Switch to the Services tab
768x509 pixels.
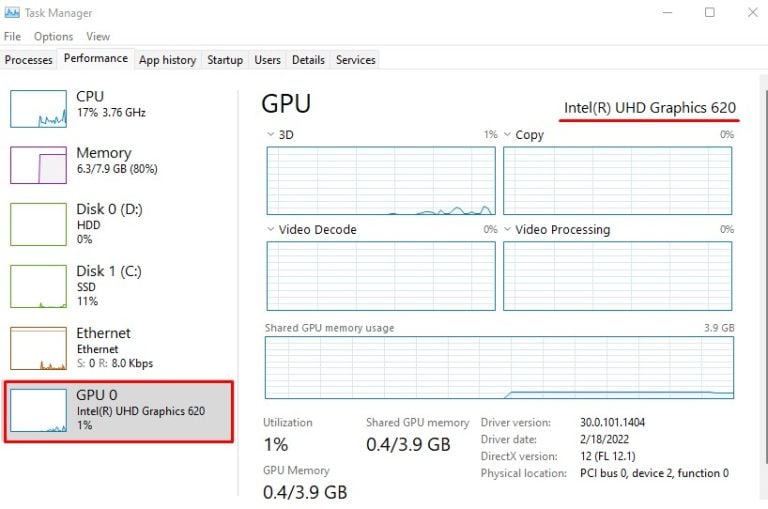(x=355, y=60)
